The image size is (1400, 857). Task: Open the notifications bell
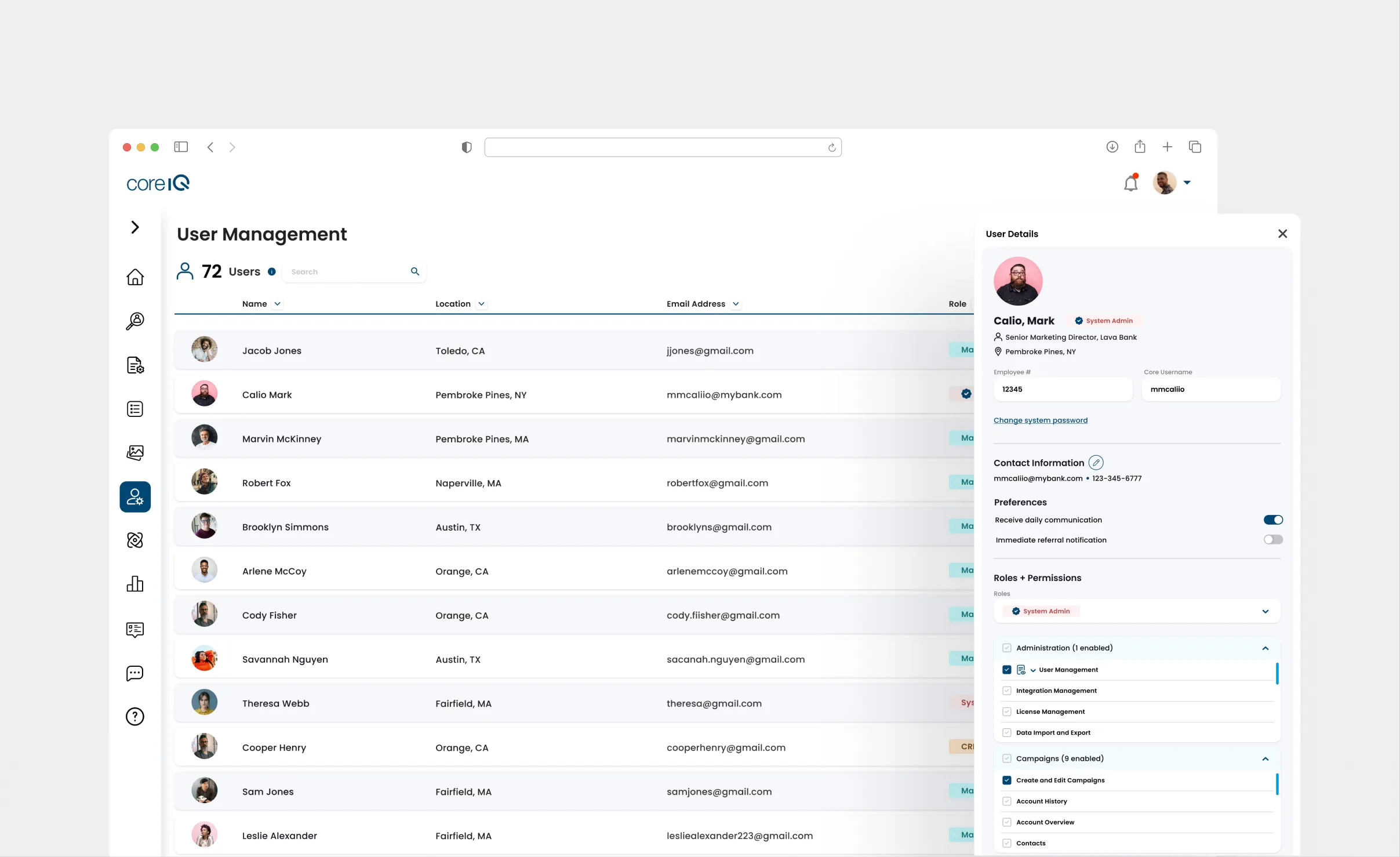[x=1131, y=183]
